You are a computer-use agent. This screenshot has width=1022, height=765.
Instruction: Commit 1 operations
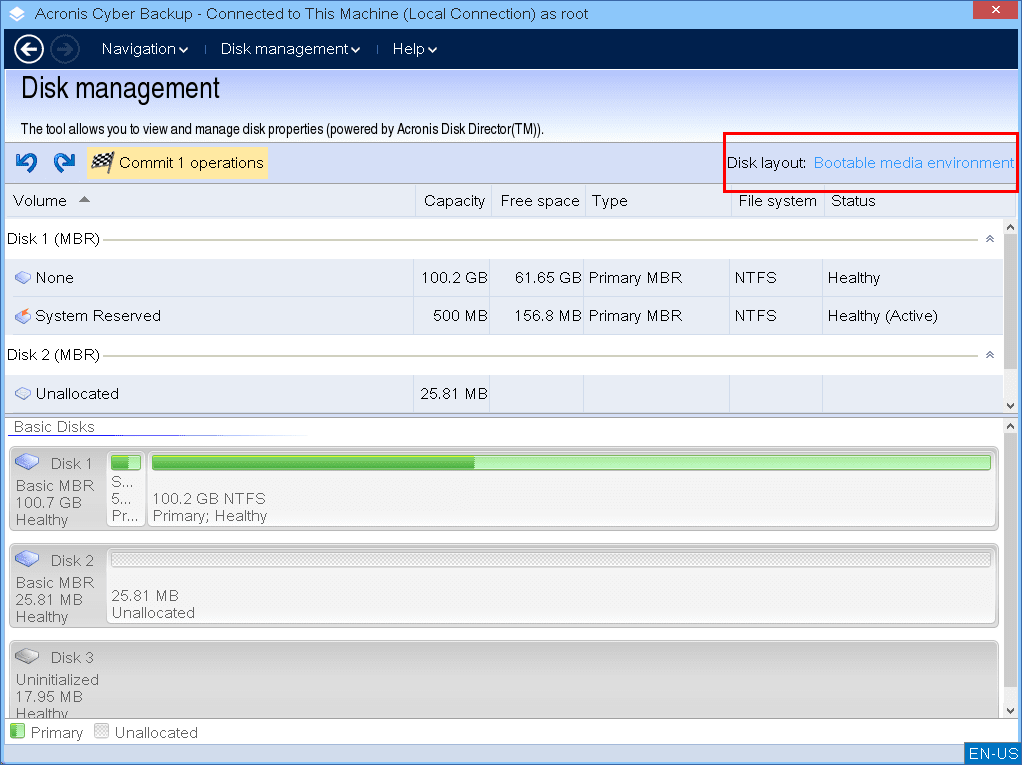(x=177, y=163)
